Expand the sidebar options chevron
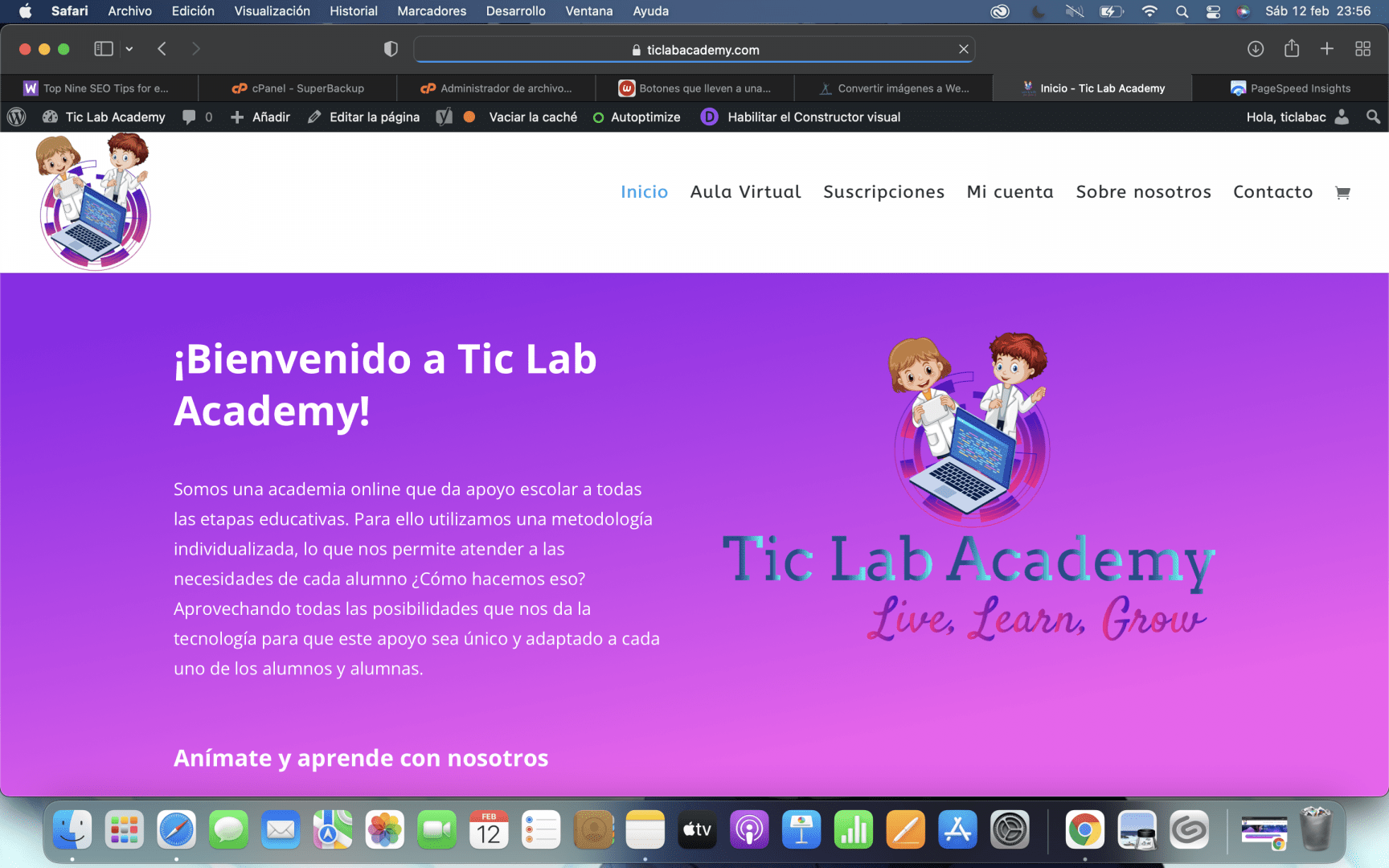This screenshot has height=868, width=1389. pos(129,49)
